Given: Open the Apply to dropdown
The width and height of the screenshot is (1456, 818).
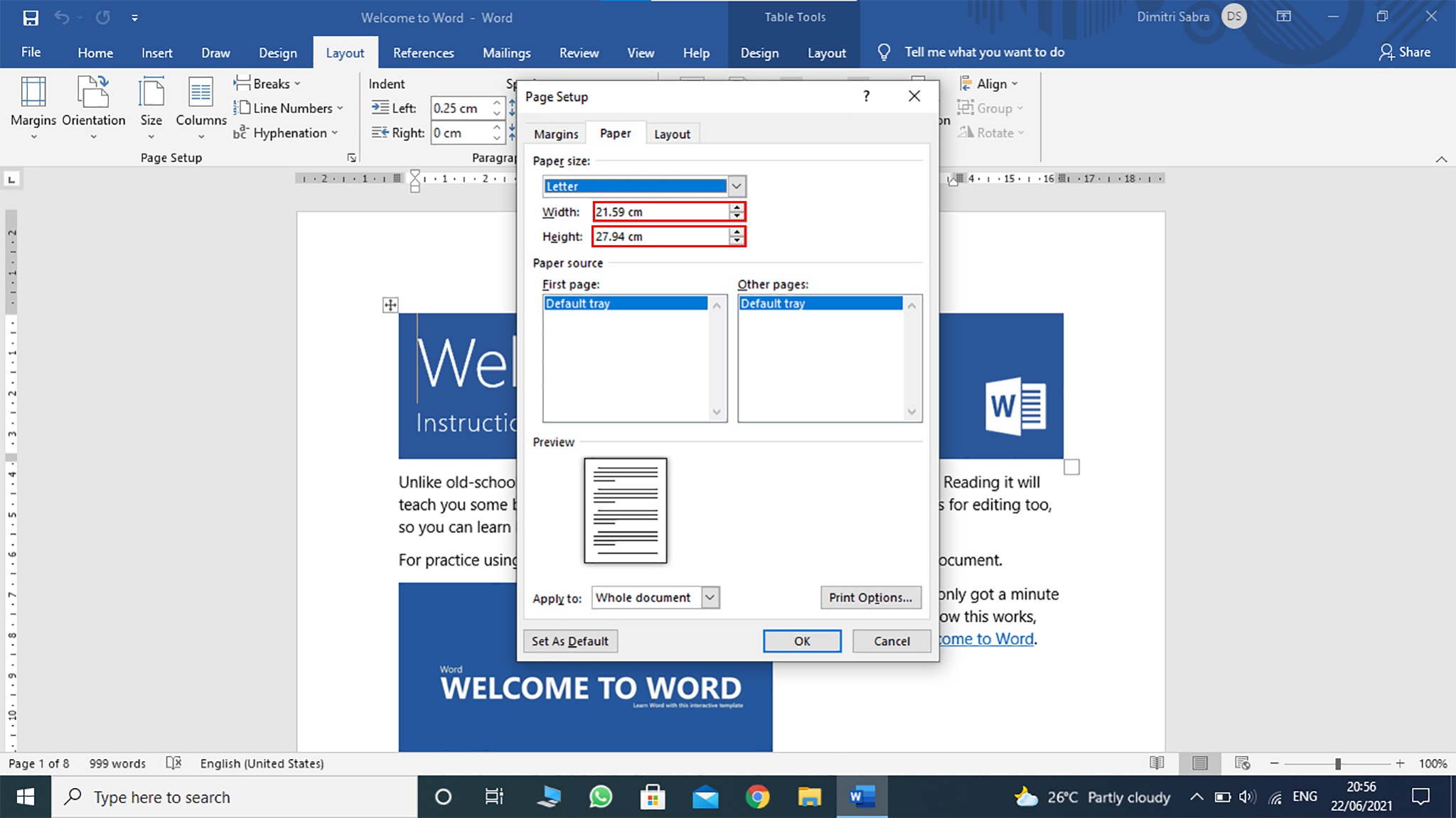Looking at the screenshot, I should tap(710, 598).
